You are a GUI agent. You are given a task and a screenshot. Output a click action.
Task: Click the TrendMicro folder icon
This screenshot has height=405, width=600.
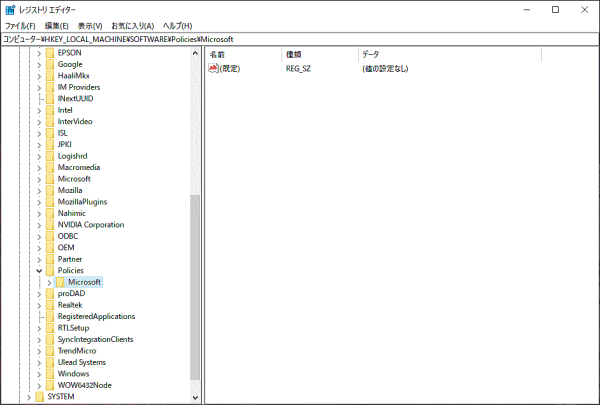50,351
